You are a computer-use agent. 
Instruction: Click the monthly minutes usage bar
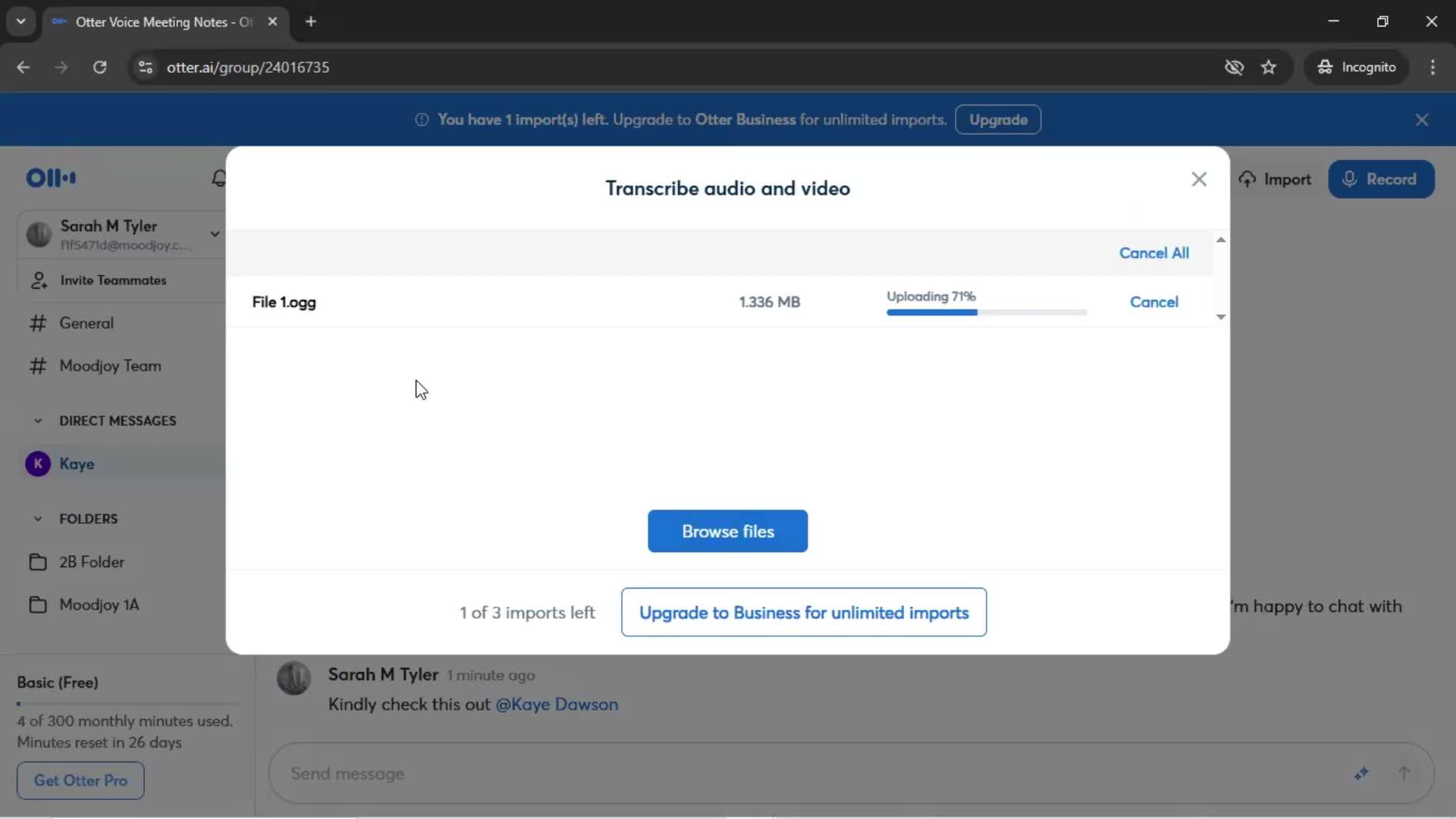coord(127,704)
